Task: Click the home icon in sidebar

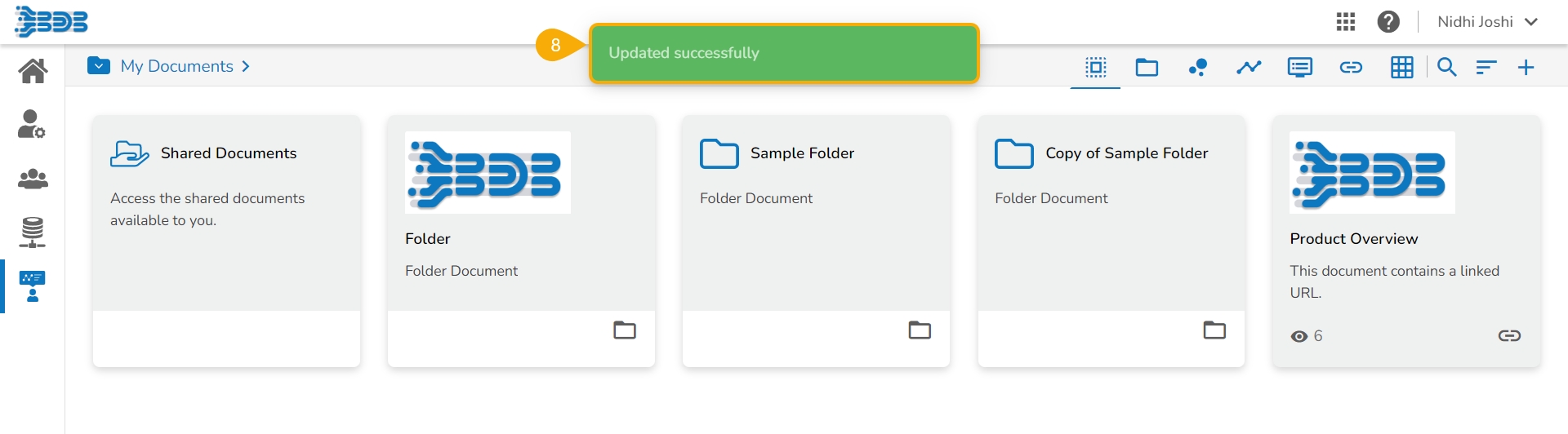Action: (x=33, y=71)
